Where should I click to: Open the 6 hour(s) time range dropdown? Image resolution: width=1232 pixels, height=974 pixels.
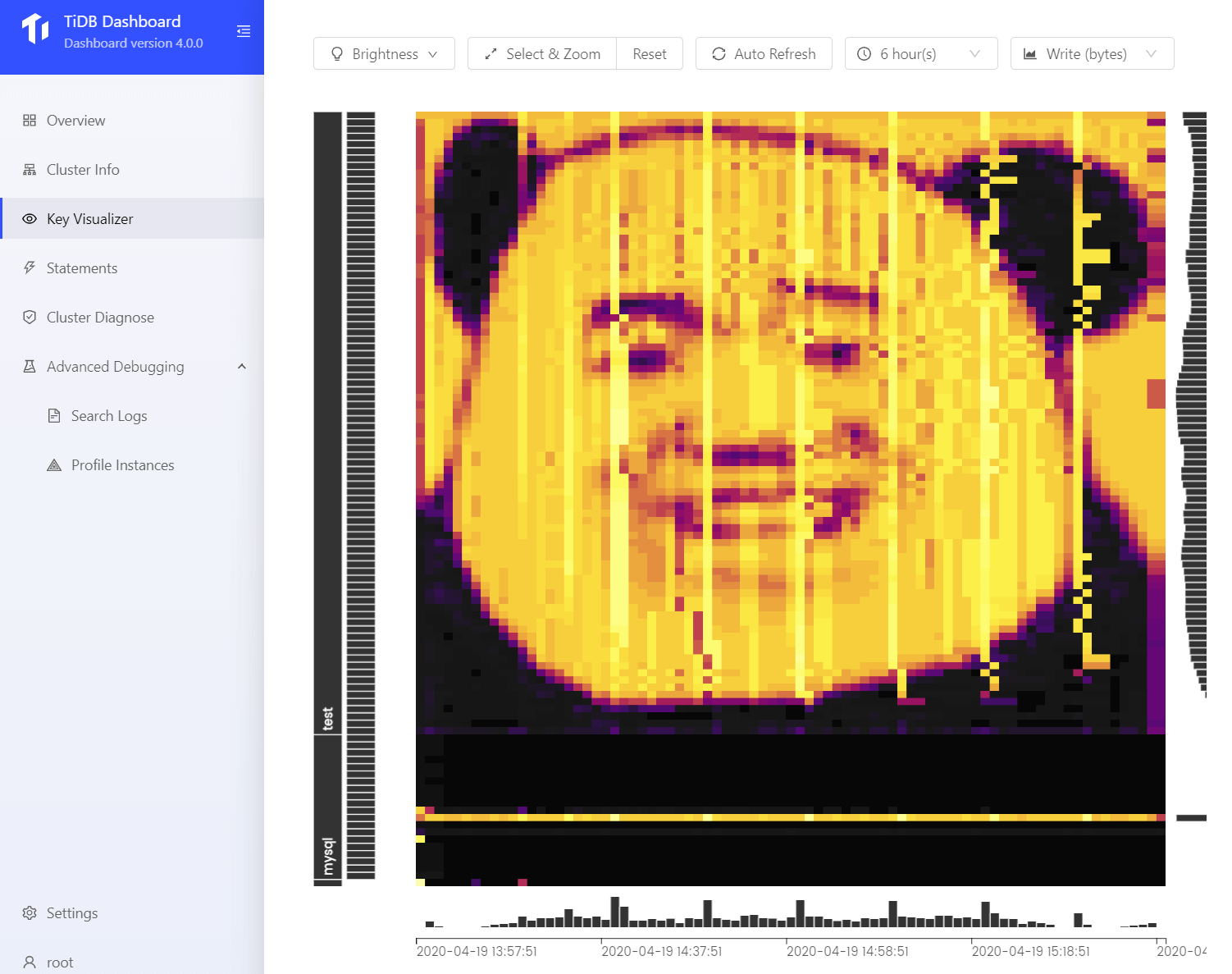[920, 54]
